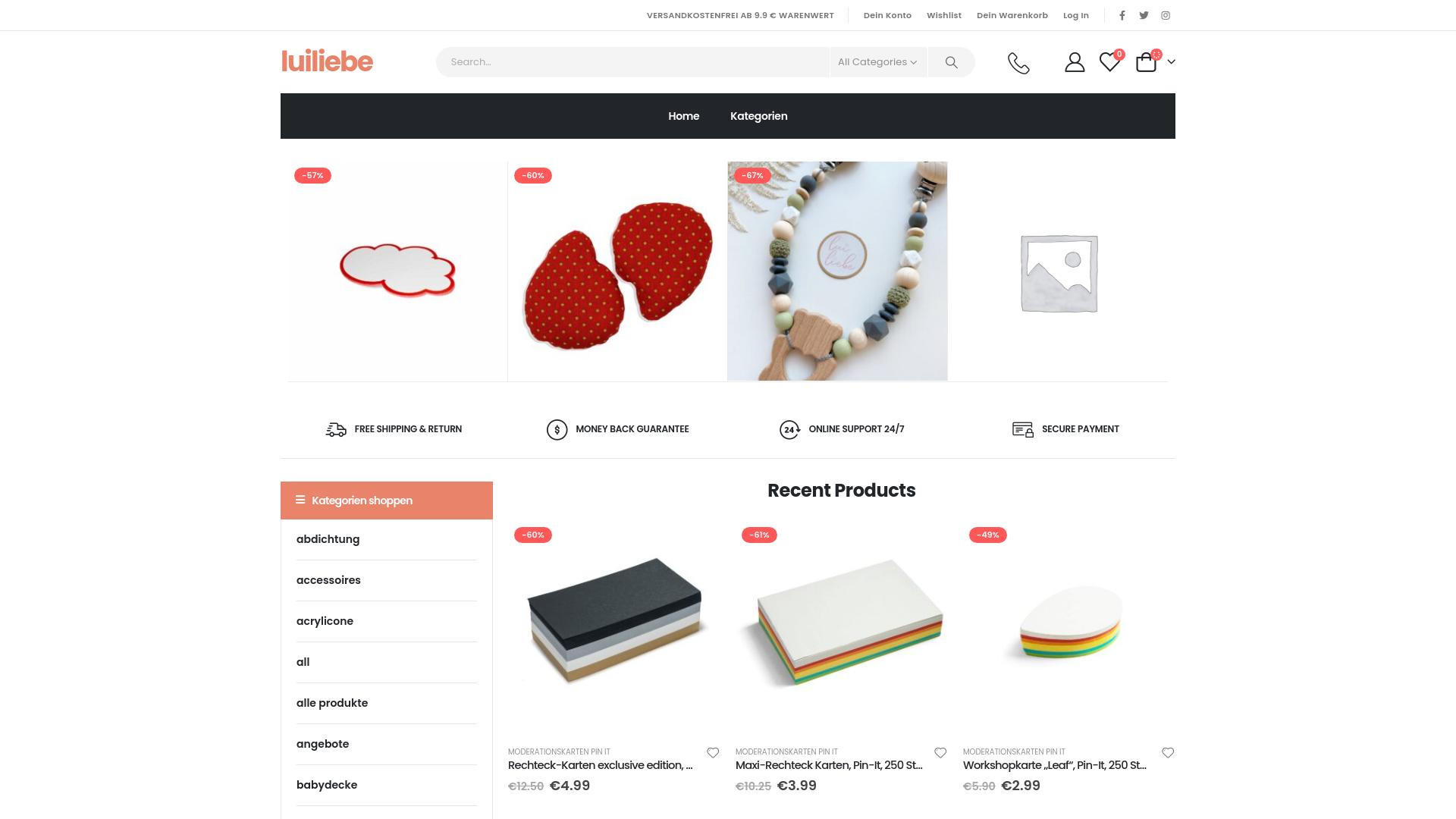Add Maxi-Rechteck Karten to wishlist
This screenshot has width=1456, height=819.
point(940,753)
